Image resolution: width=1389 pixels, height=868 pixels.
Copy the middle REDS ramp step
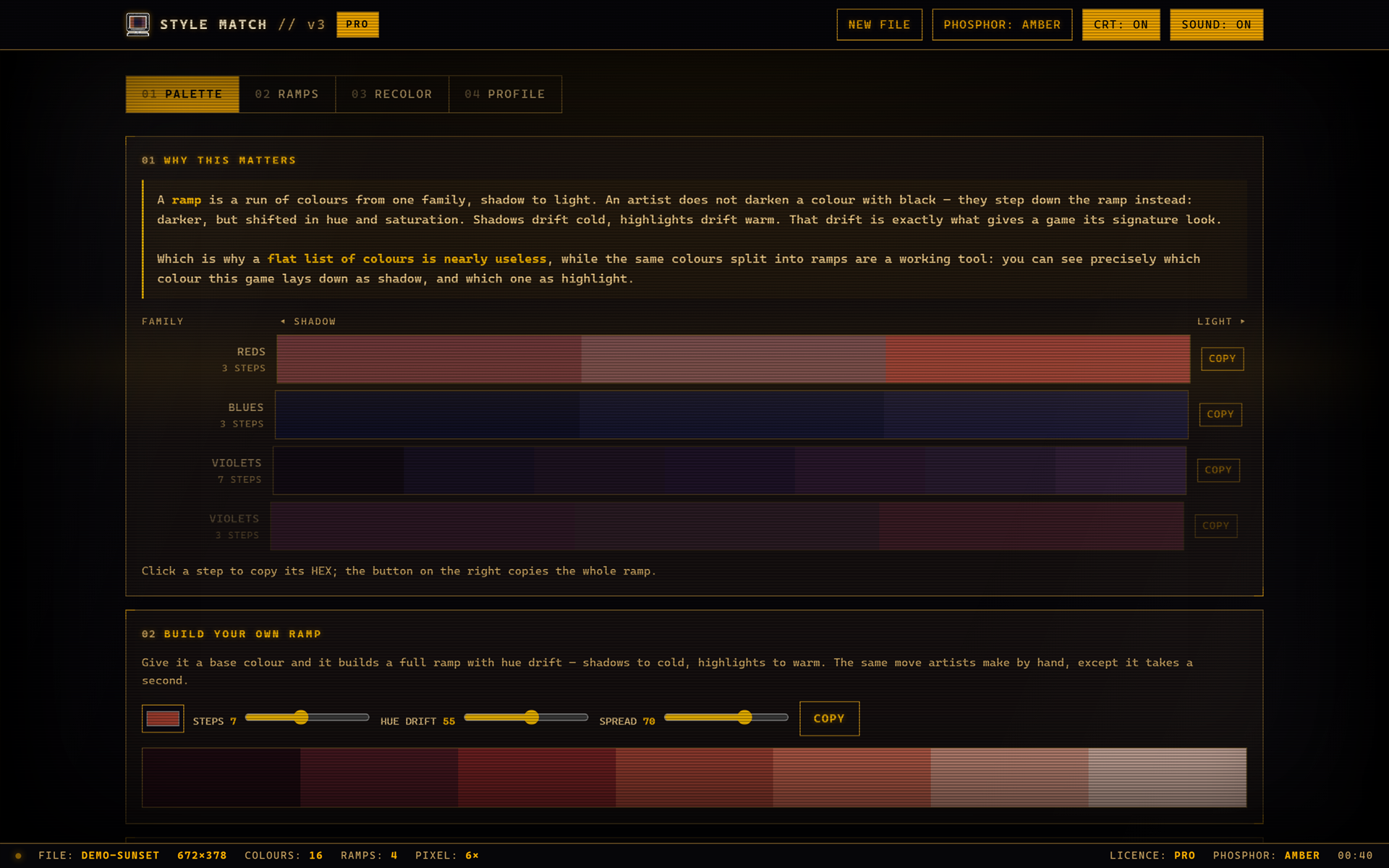[x=734, y=359]
